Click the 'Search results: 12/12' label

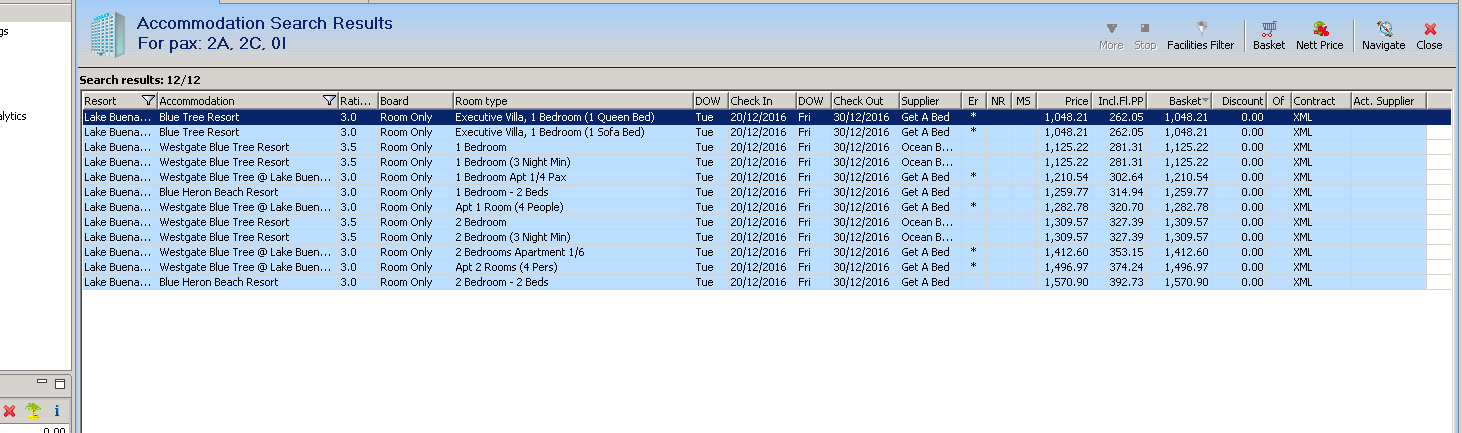140,79
